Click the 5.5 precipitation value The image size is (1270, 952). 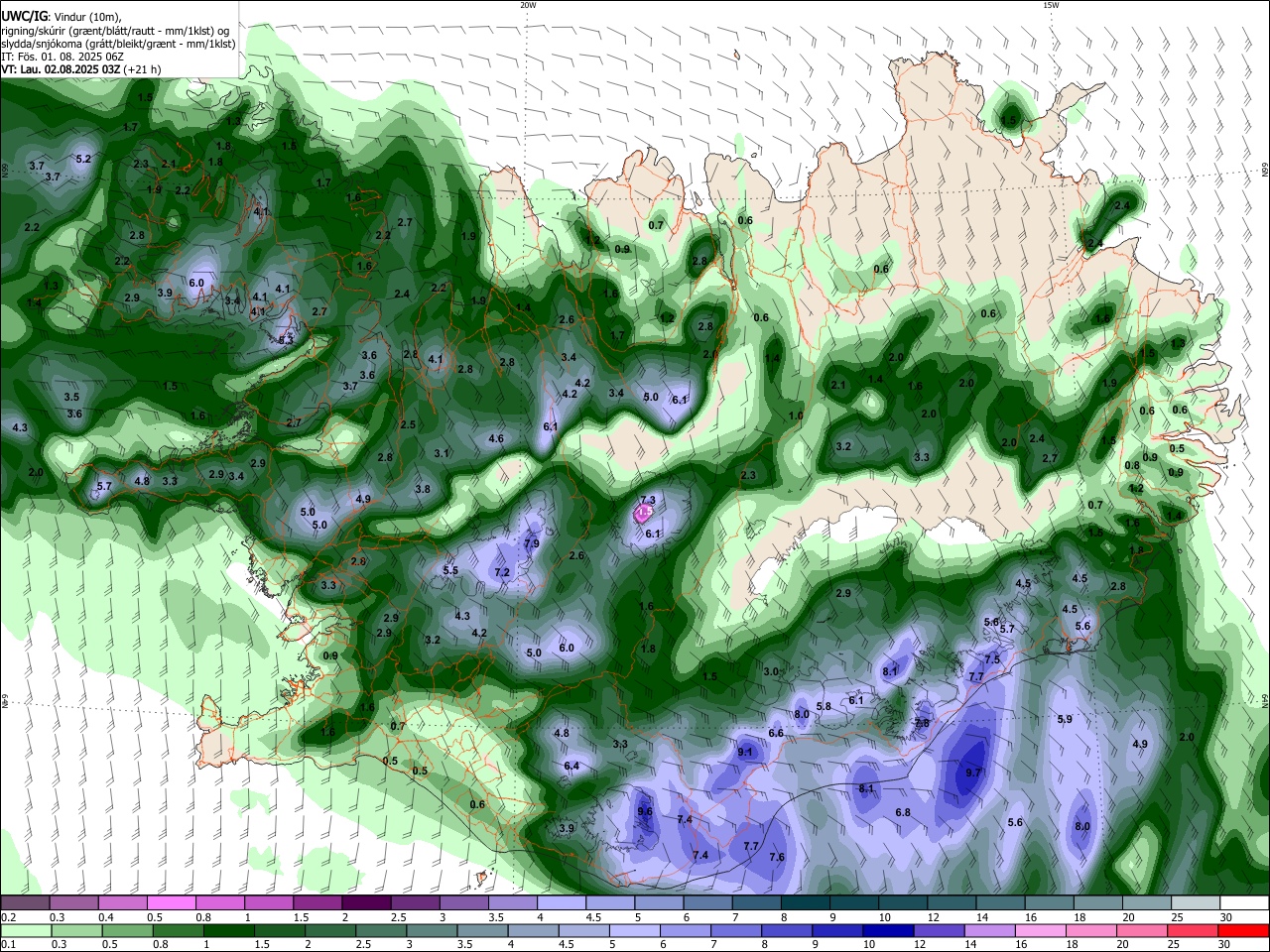click(450, 570)
